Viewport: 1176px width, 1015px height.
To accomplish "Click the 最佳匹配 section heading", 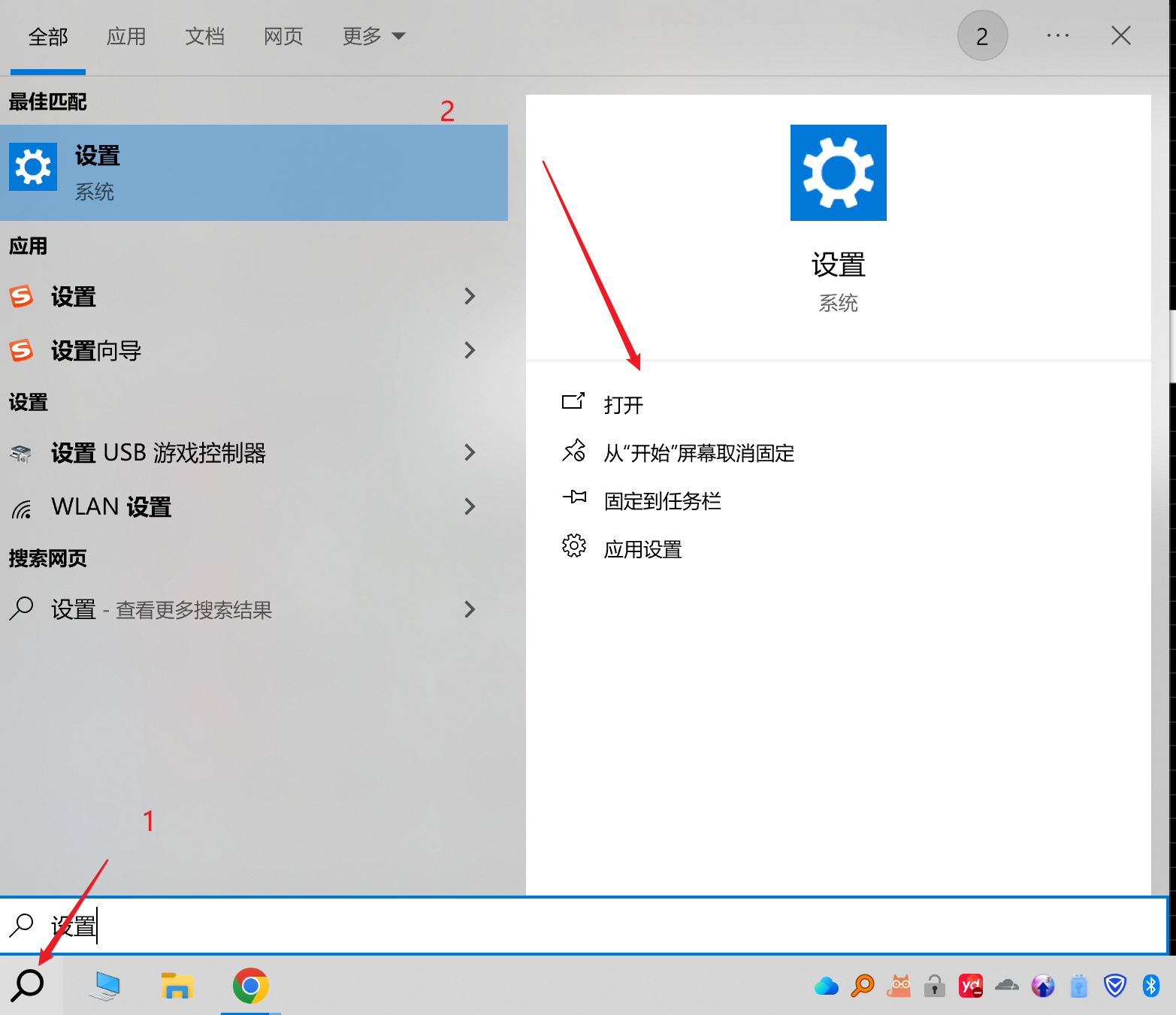I will tap(48, 101).
